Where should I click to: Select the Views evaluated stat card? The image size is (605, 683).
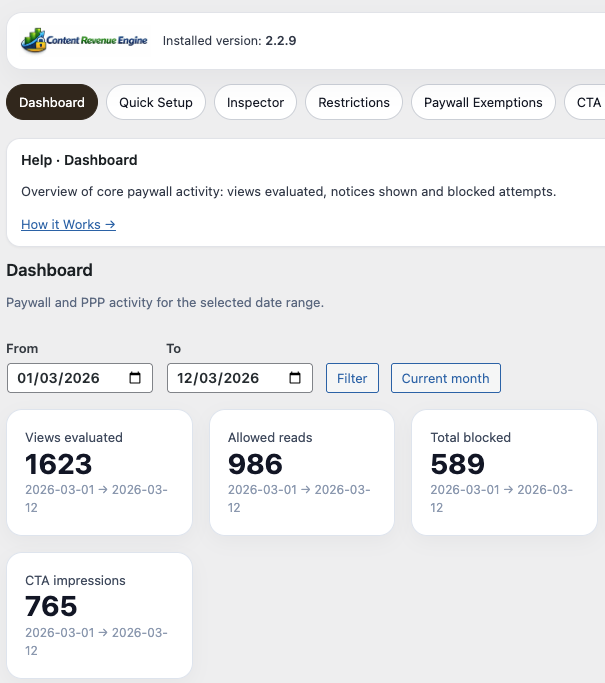click(99, 472)
